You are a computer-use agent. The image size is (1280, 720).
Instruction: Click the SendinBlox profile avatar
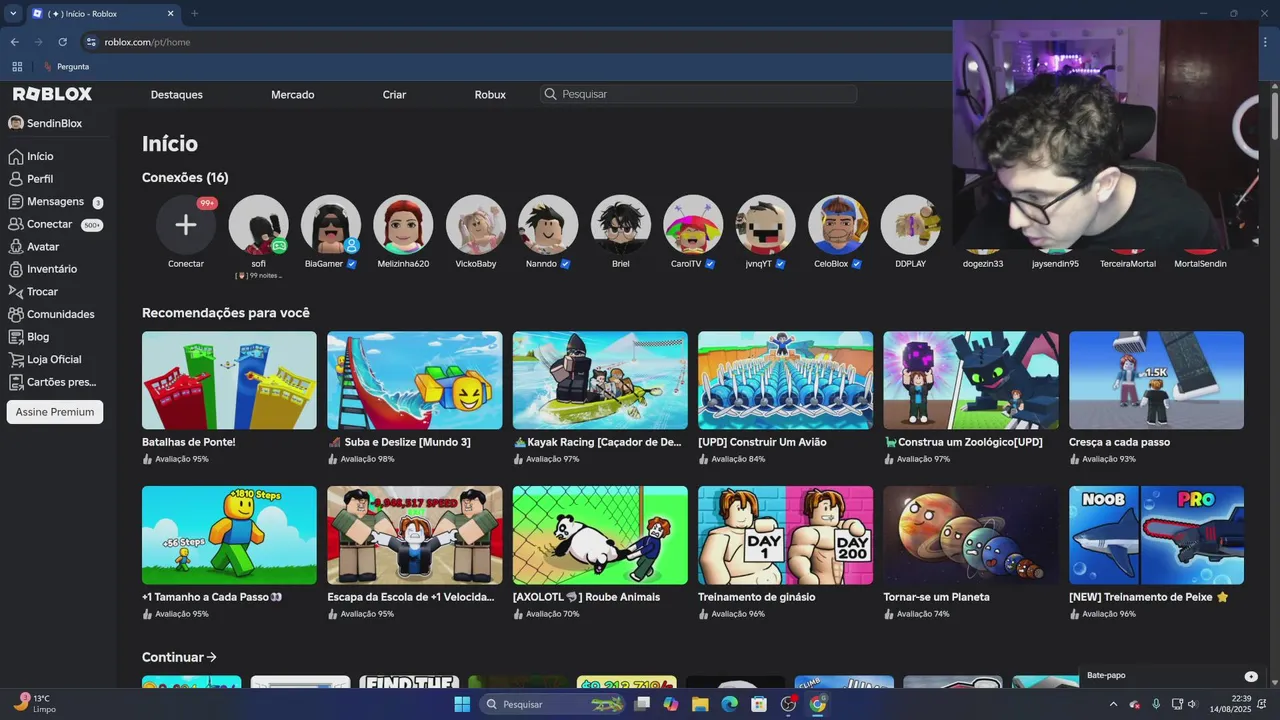(x=16, y=123)
